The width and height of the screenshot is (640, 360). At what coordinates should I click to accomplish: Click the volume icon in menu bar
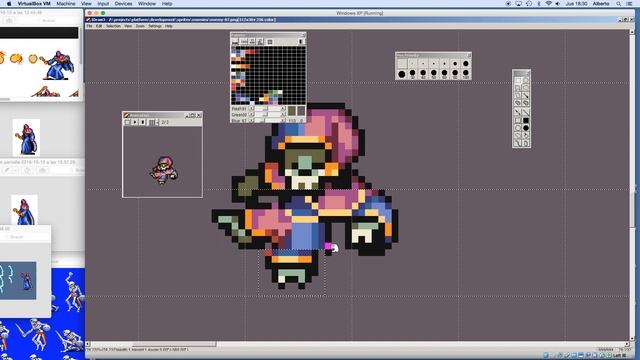coord(557,3)
